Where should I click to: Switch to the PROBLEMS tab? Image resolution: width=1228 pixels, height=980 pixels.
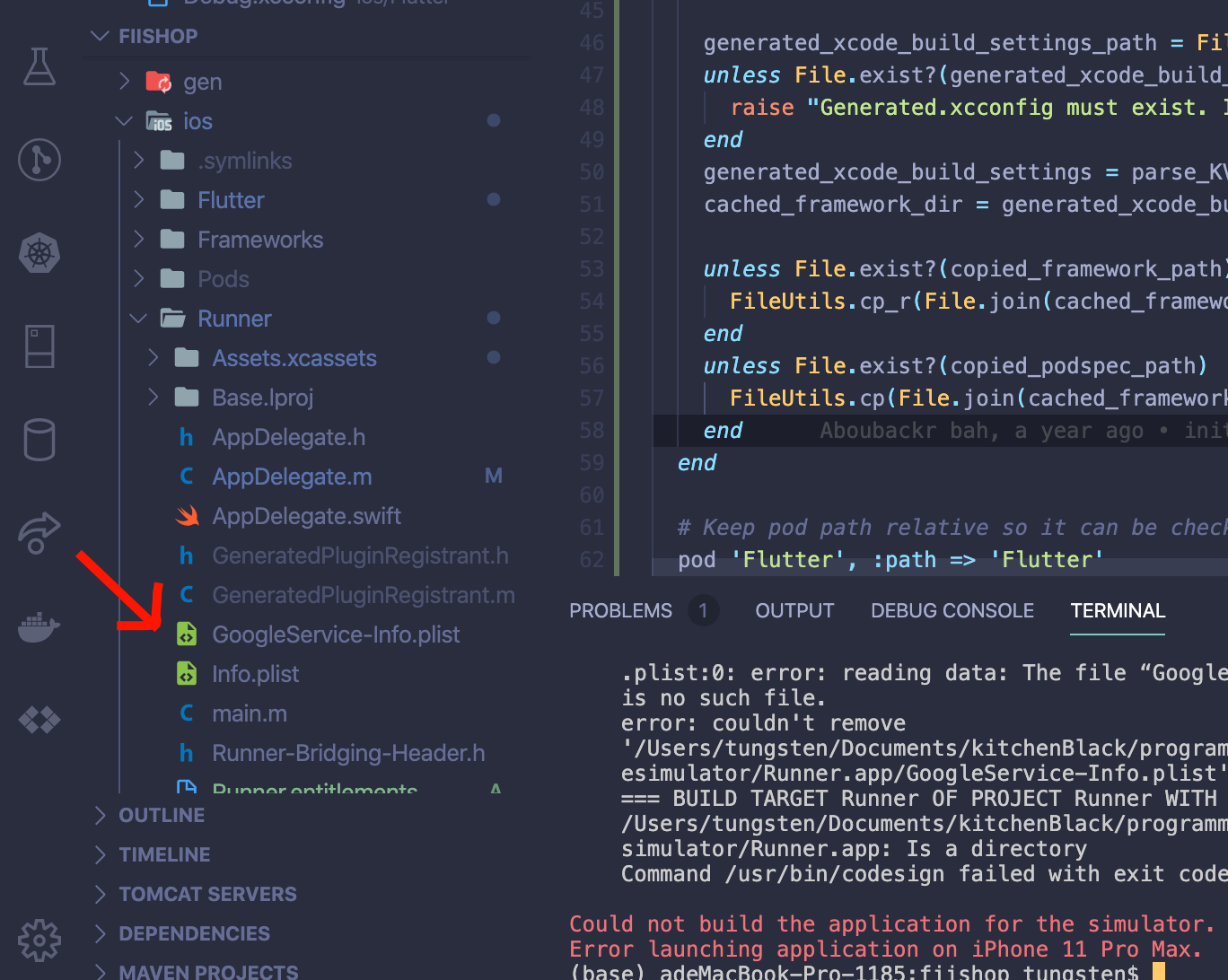click(x=620, y=610)
